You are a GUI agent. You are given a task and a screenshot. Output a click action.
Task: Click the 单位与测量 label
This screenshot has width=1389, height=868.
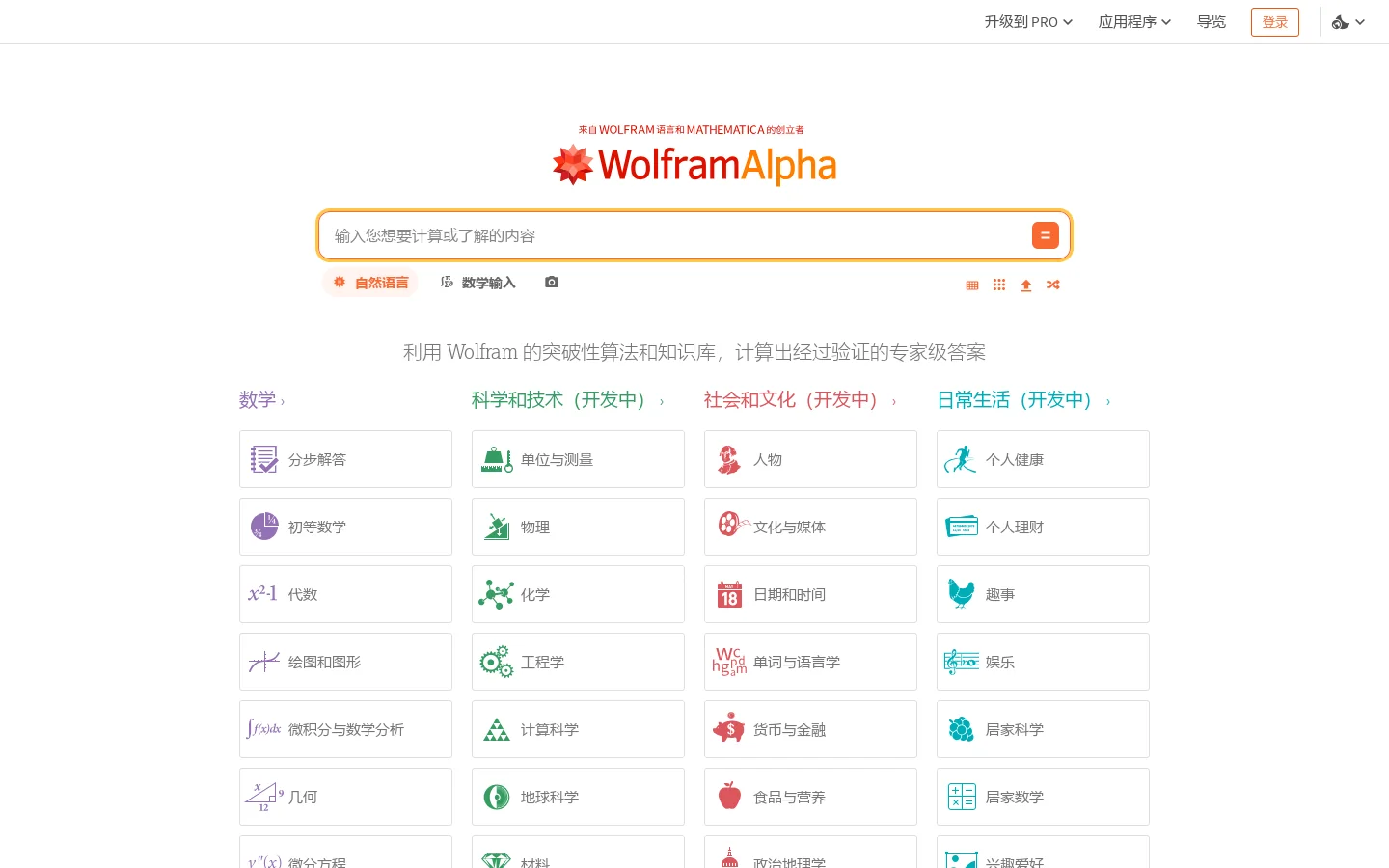[x=557, y=460]
